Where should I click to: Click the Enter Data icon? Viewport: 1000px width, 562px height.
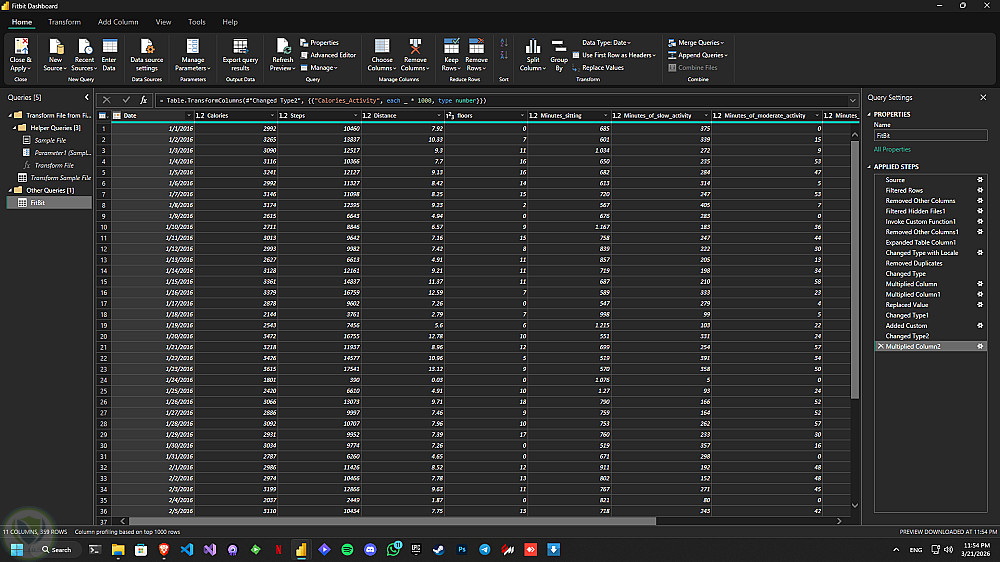(x=109, y=47)
